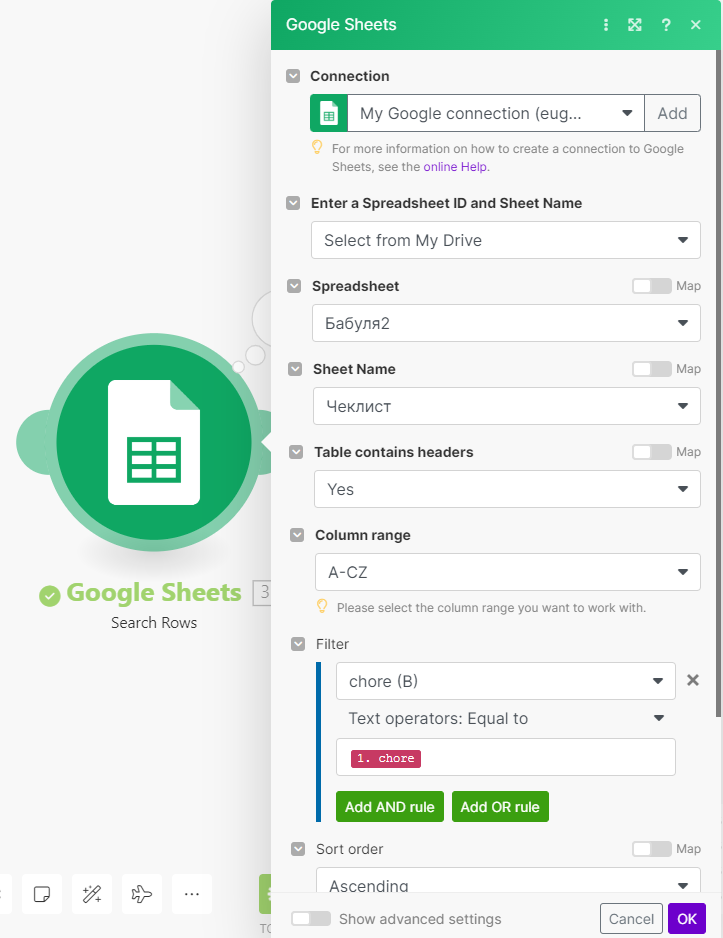This screenshot has width=723, height=938.
Task: Open the Чеклист sheet name dropdown
Action: 507,406
